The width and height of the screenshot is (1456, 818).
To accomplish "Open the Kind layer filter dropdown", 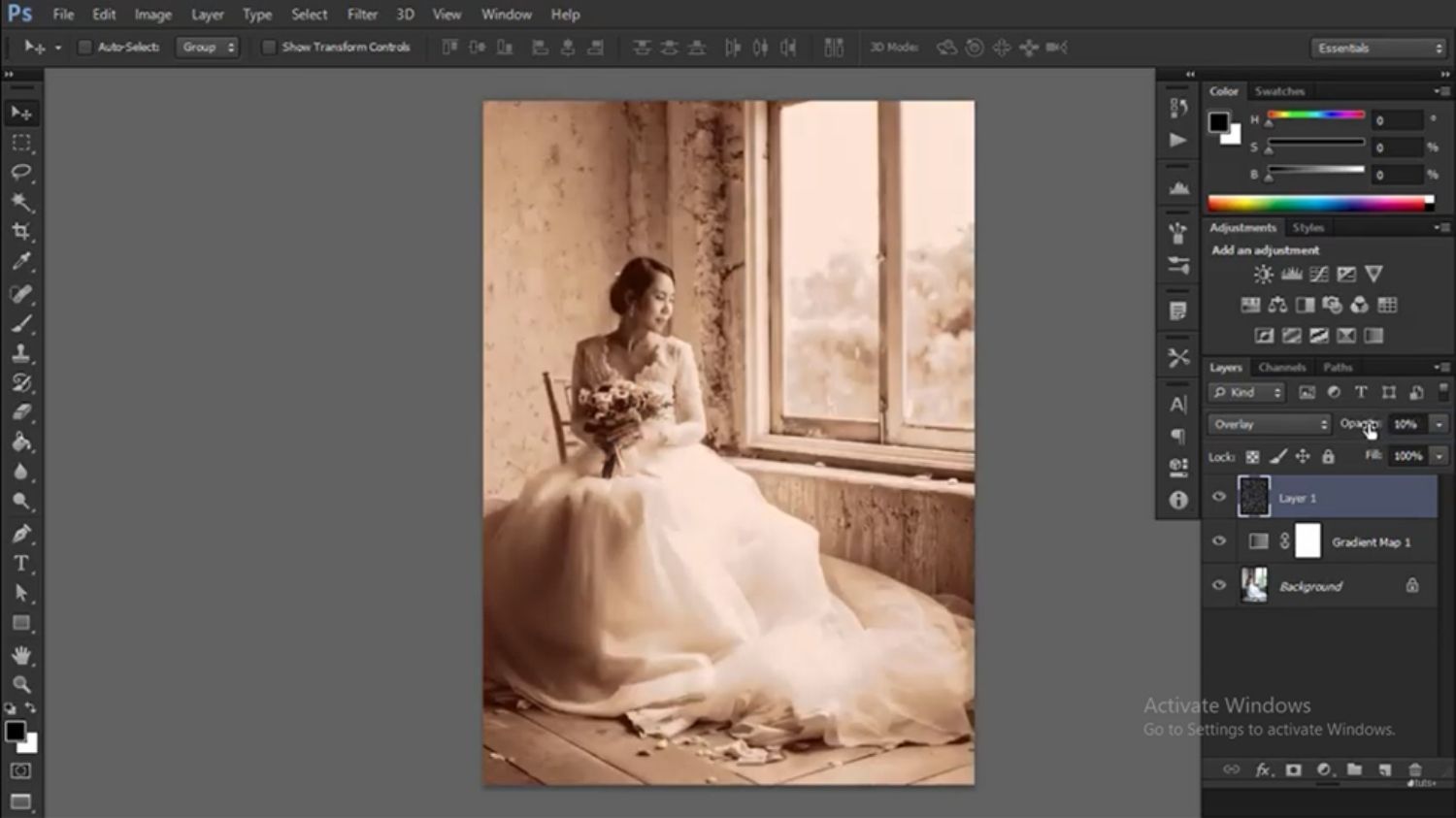I will pos(1247,392).
